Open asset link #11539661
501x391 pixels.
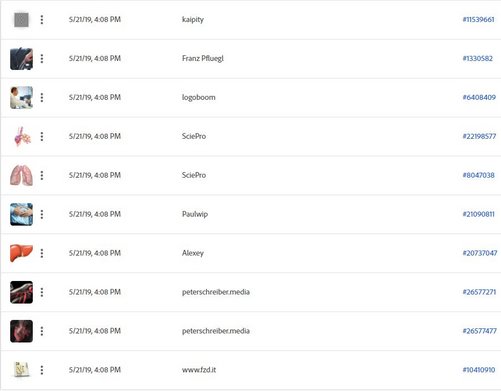(478, 20)
